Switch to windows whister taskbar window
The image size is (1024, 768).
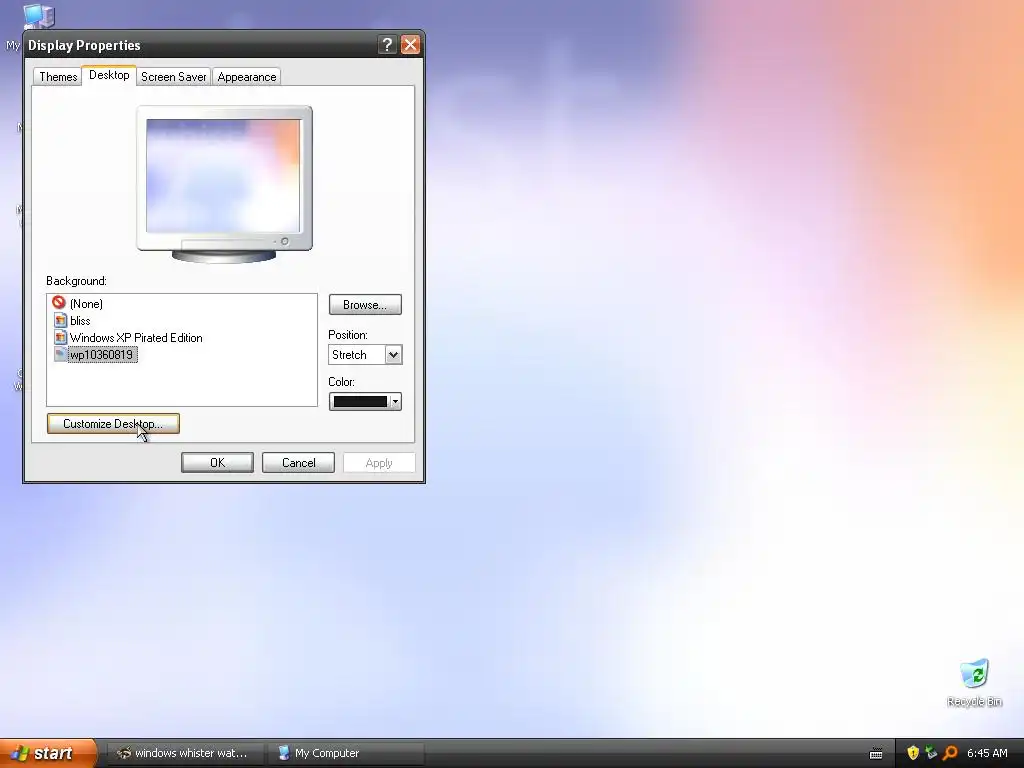[x=185, y=753]
